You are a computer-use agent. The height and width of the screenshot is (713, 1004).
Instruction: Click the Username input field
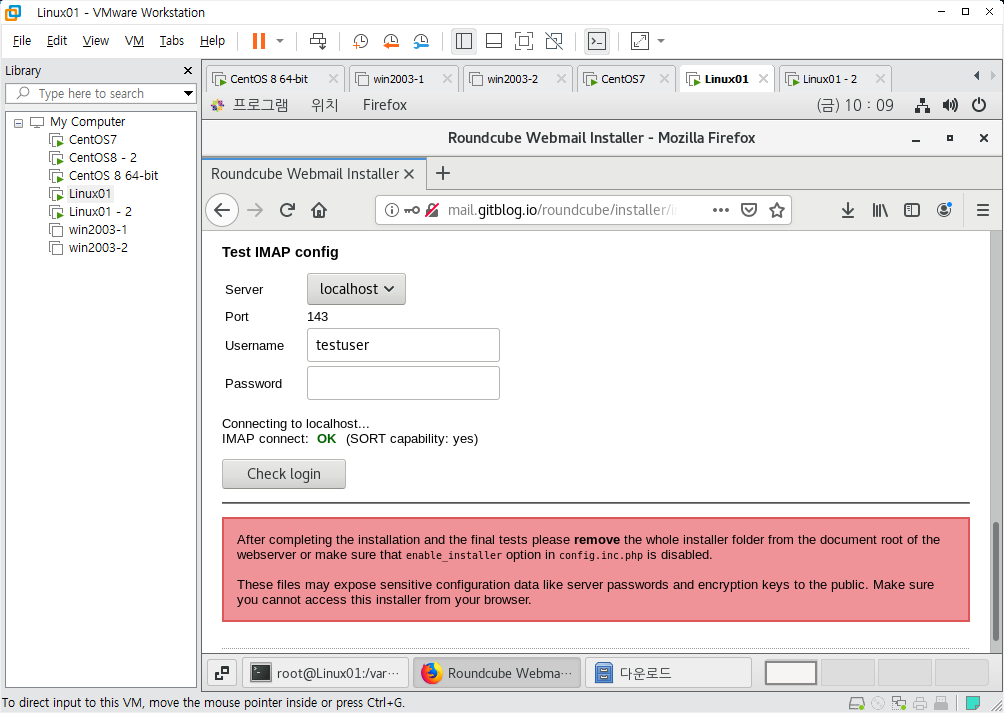[x=403, y=345]
